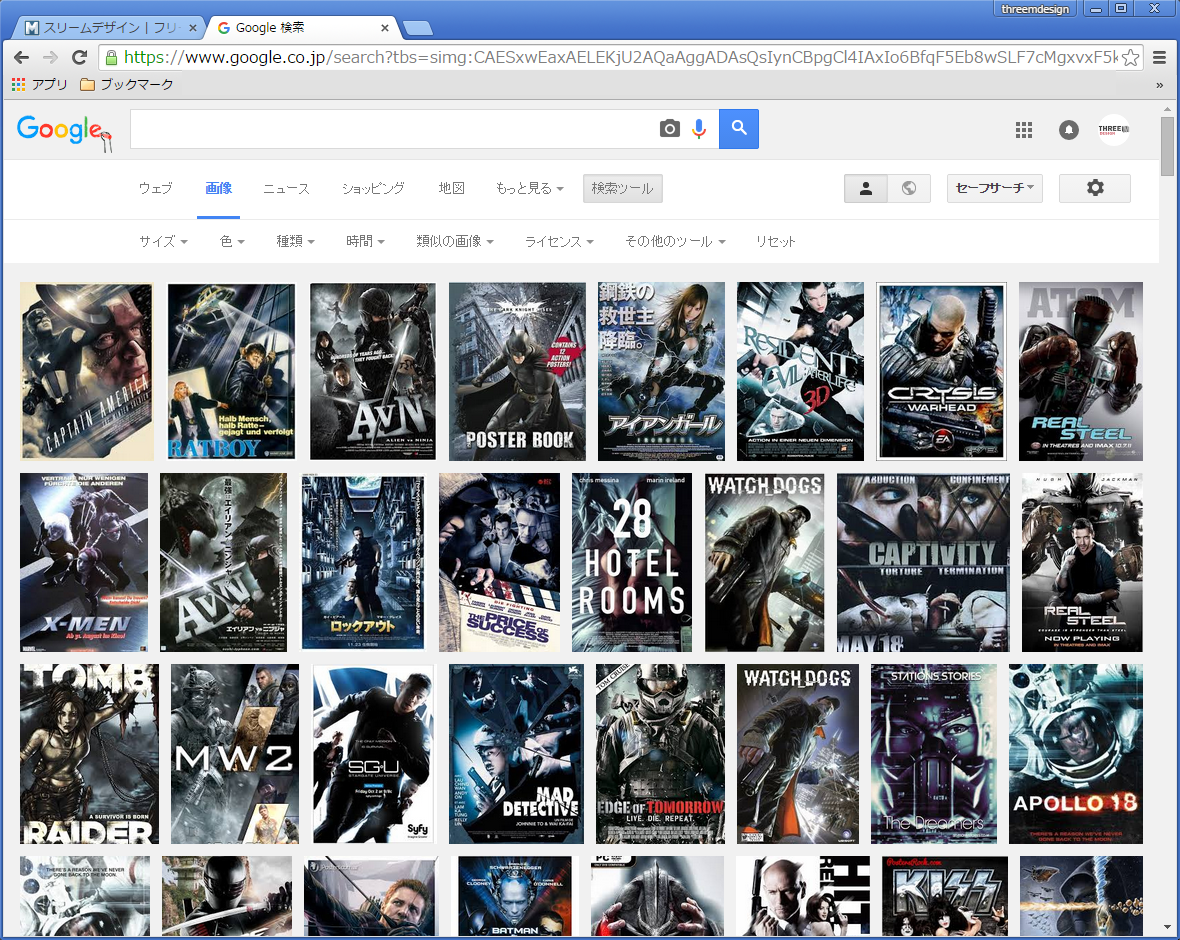The width and height of the screenshot is (1180, 940).
Task: Toggle personal results person icon
Action: pos(866,188)
